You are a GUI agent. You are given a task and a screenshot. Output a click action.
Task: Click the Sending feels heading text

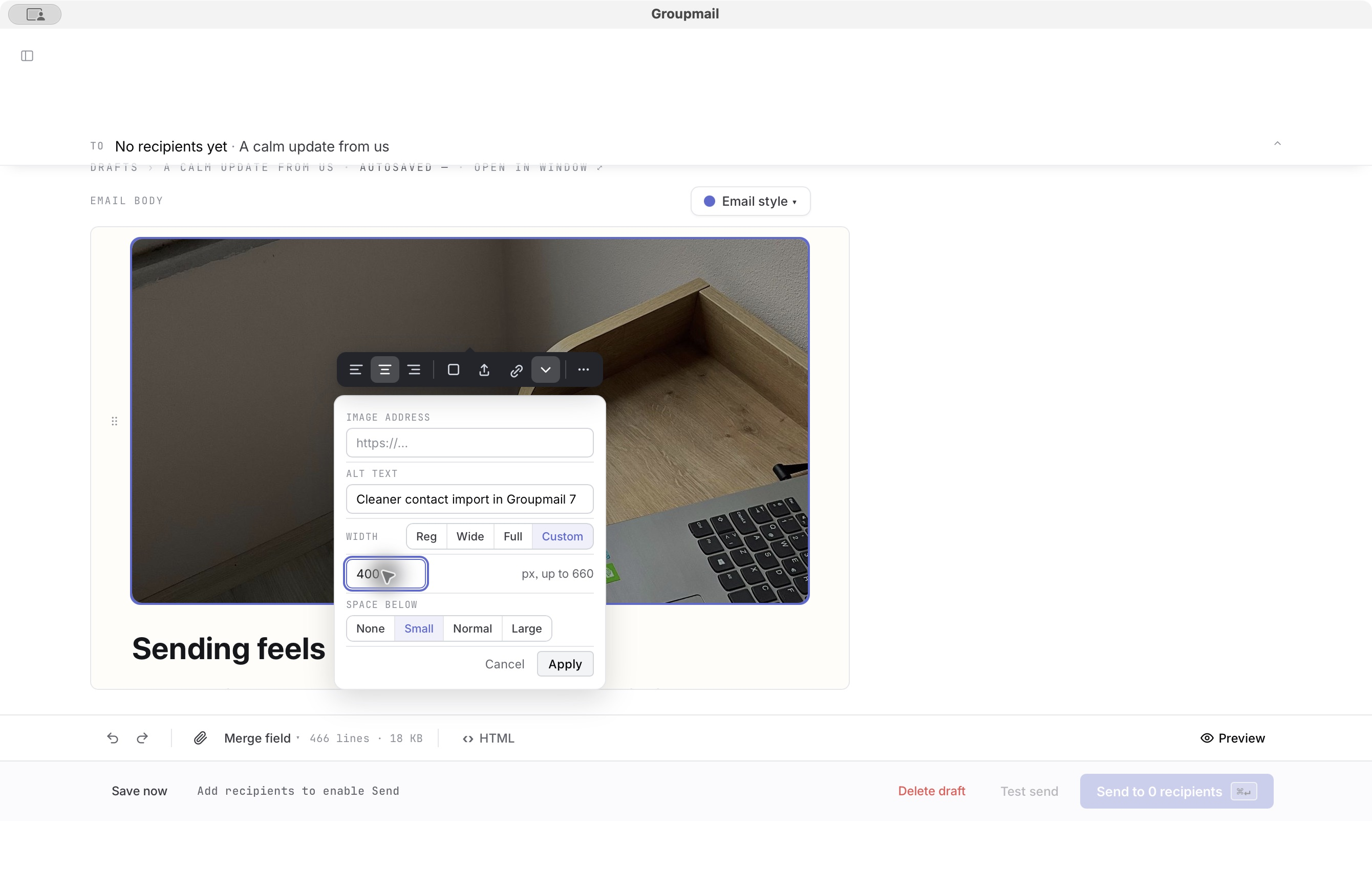[x=228, y=648]
